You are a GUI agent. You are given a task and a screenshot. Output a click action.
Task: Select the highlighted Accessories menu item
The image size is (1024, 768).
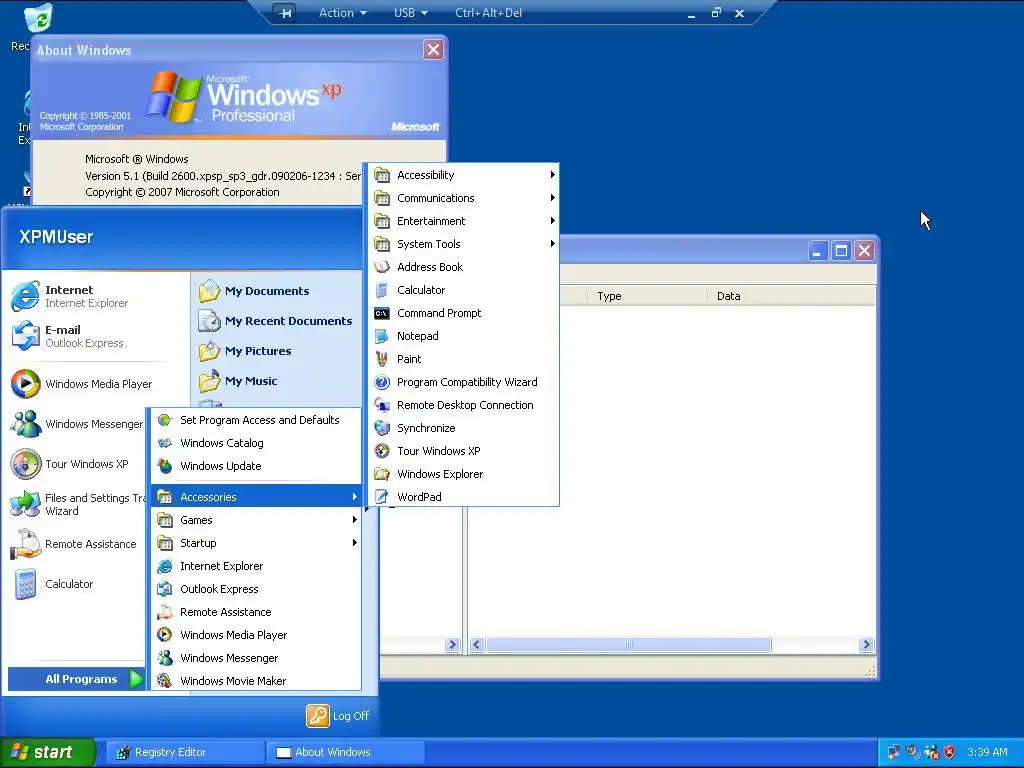[x=256, y=496]
